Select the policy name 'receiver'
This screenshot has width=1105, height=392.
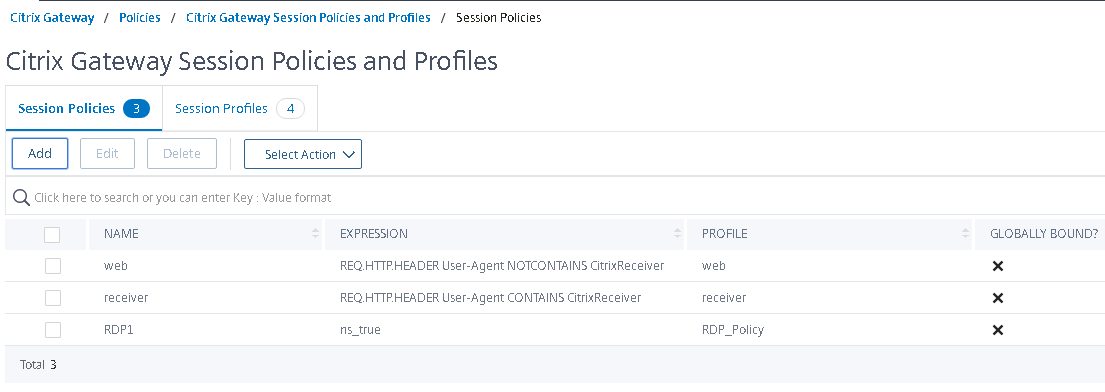126,298
